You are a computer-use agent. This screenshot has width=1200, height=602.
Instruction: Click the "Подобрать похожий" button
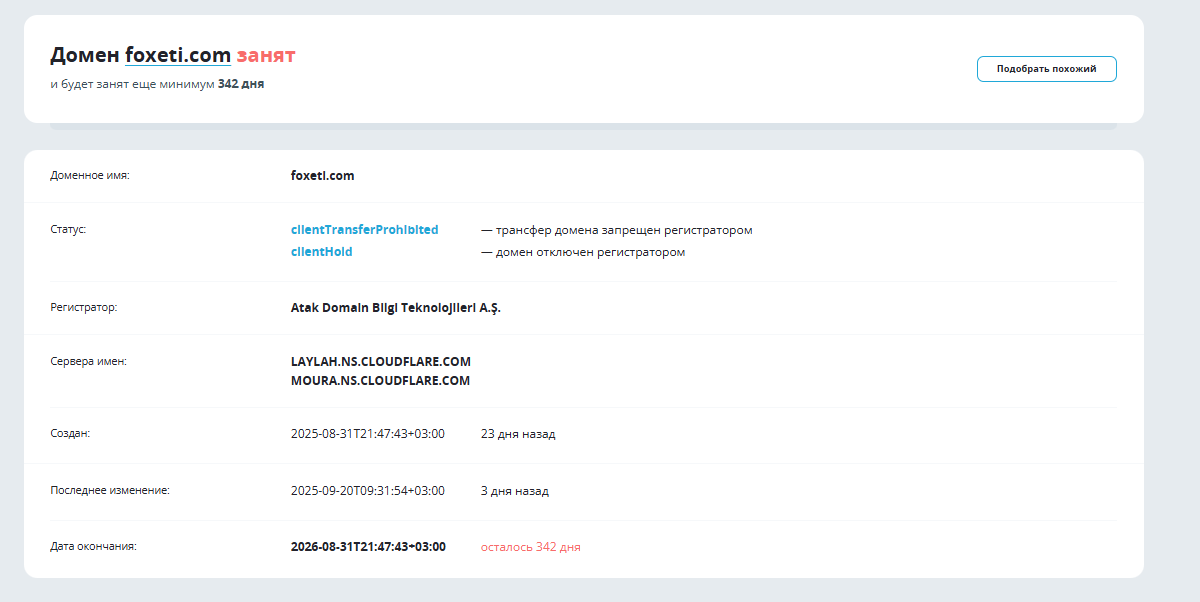(x=1046, y=69)
